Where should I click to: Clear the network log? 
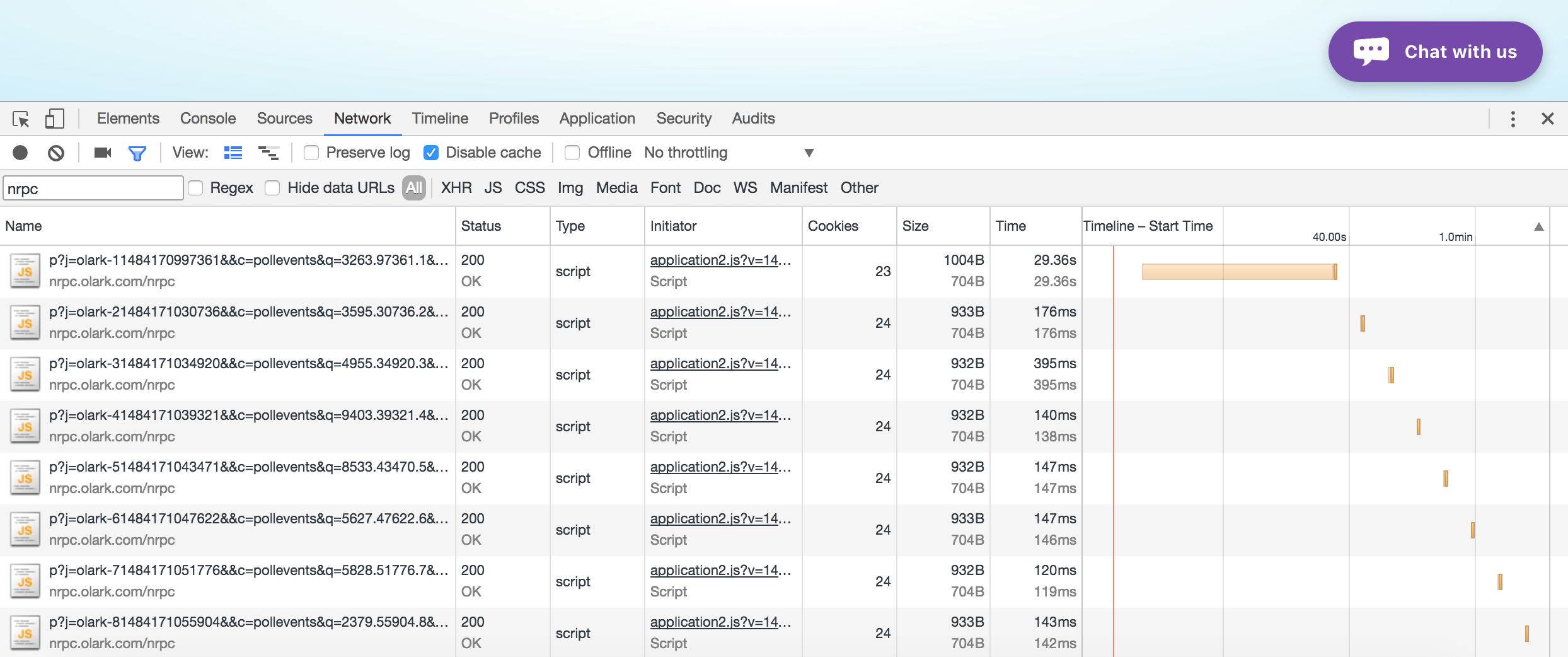pos(56,153)
